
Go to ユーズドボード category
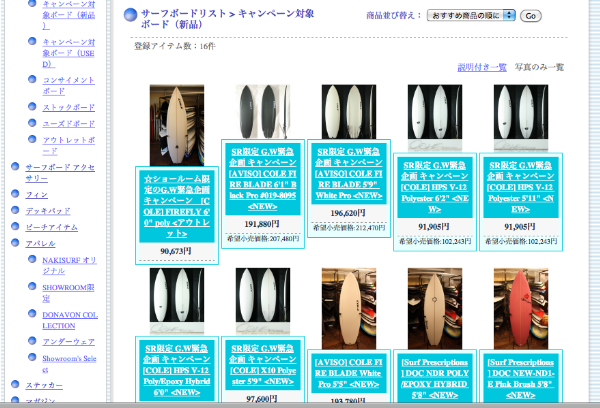(x=68, y=124)
